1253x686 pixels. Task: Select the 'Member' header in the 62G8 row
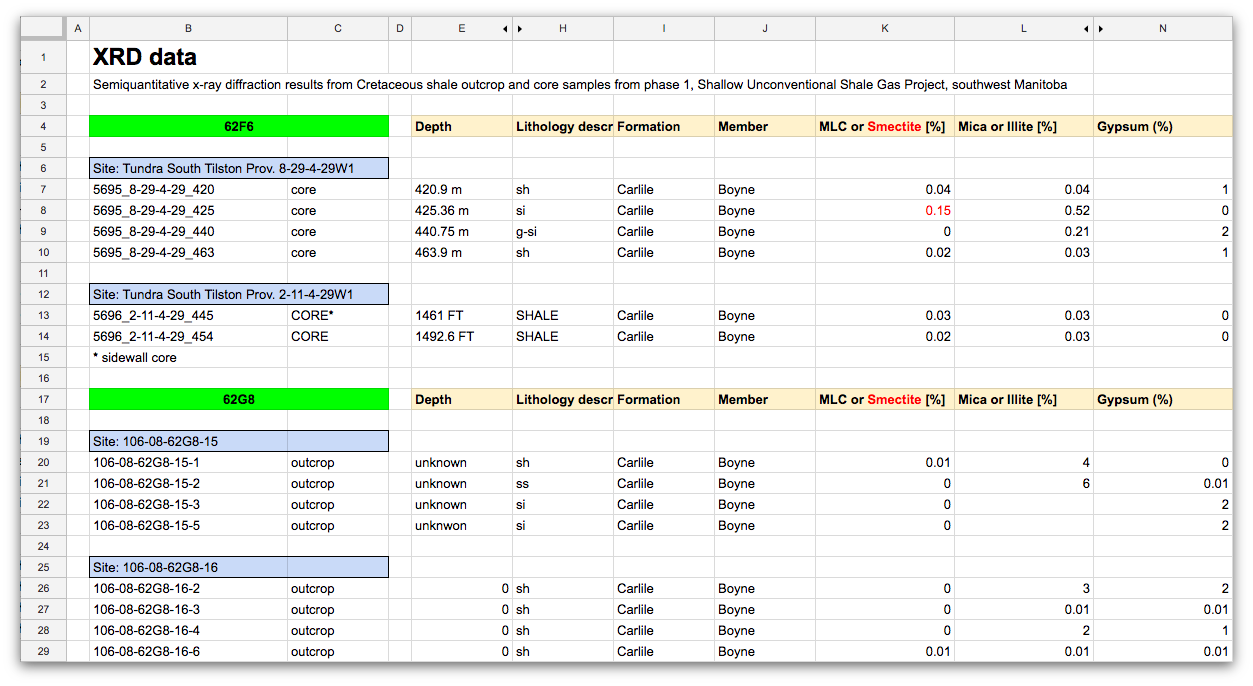[765, 400]
